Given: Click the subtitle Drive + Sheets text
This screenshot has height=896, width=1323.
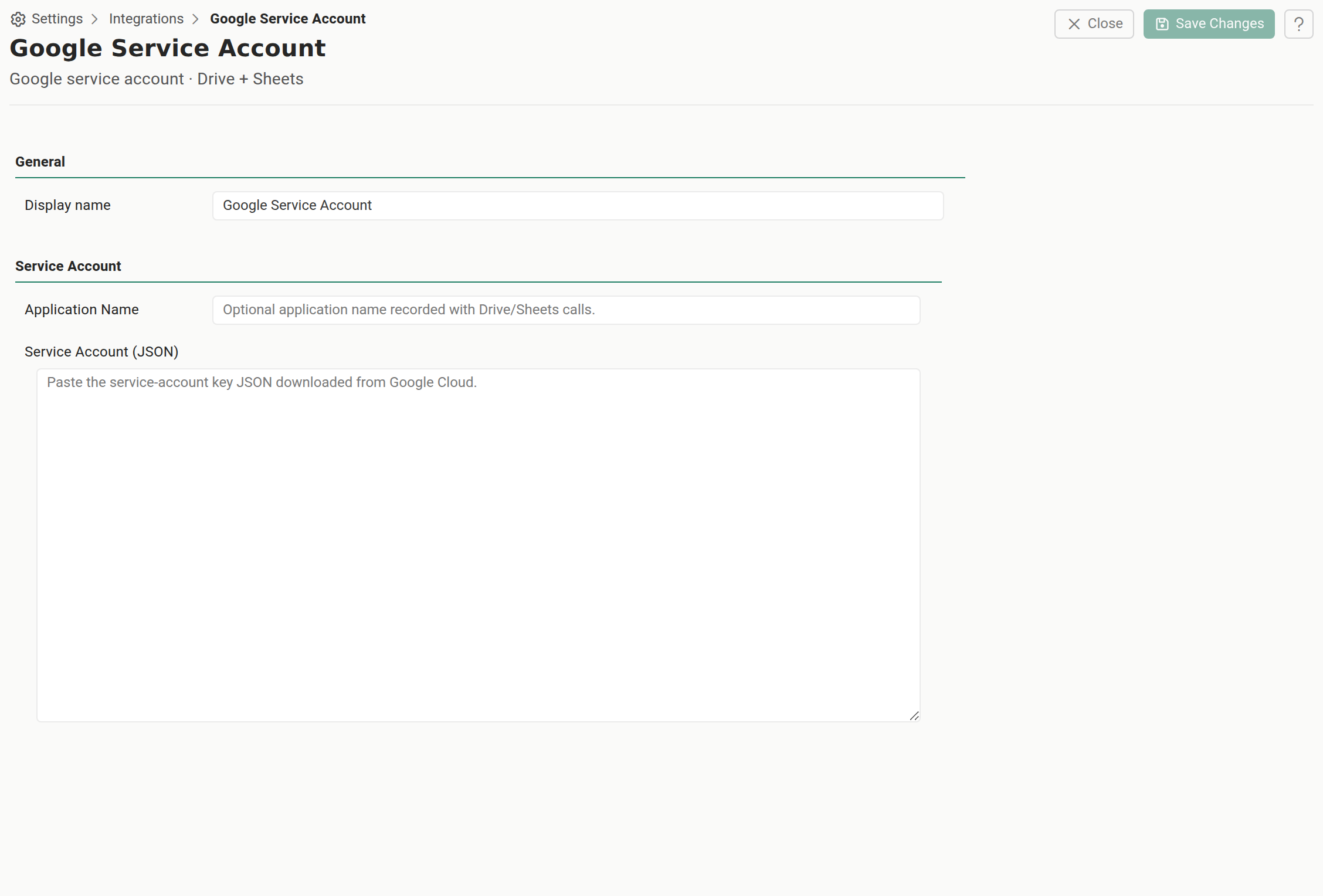Looking at the screenshot, I should (x=250, y=79).
